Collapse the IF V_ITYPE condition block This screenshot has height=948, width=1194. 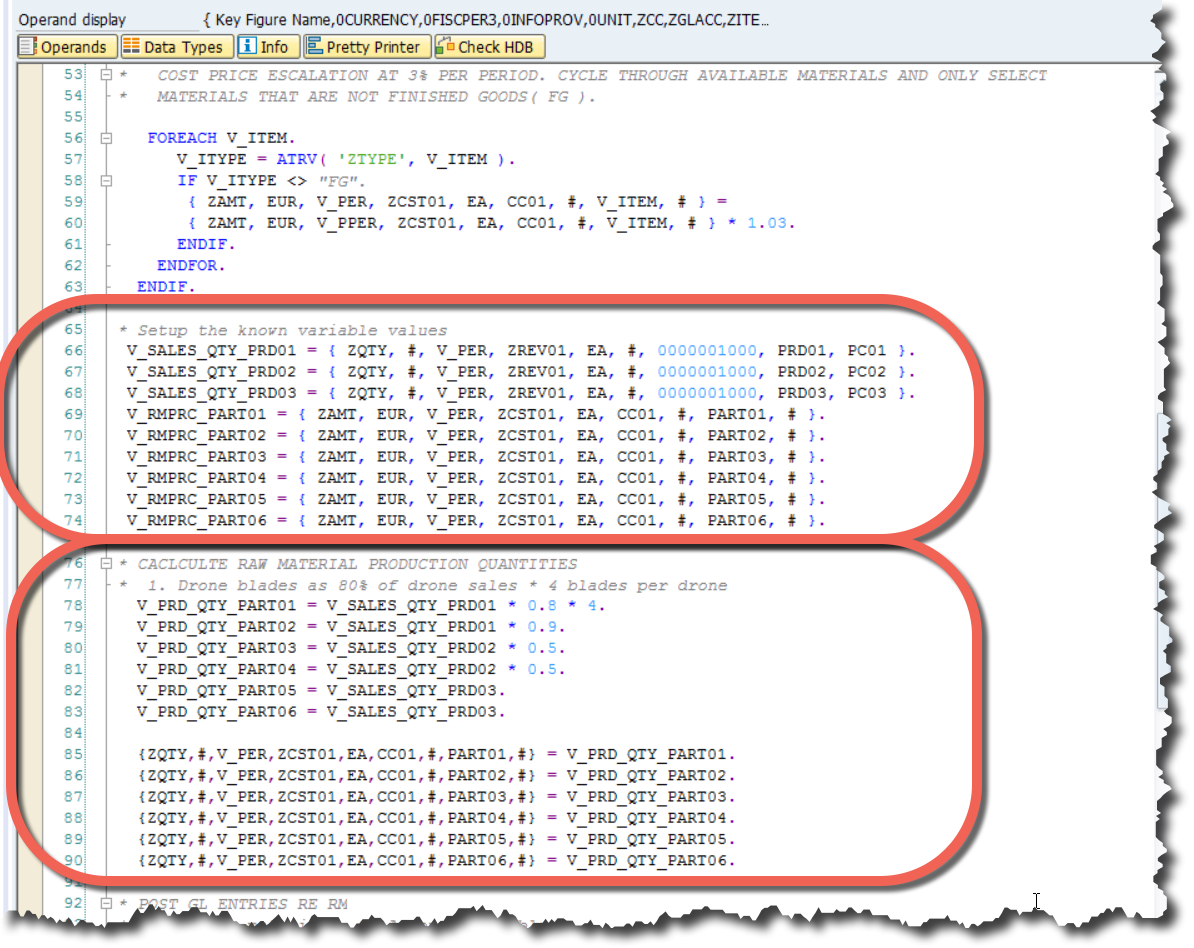point(108,180)
